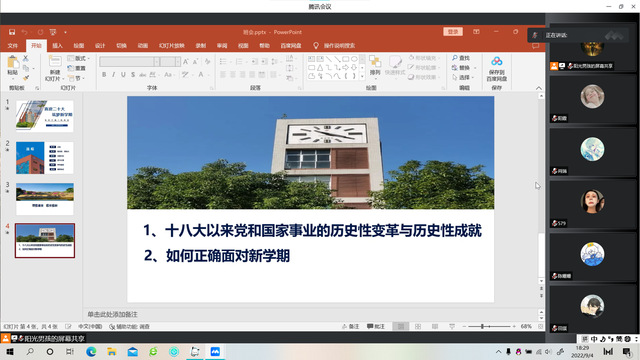This screenshot has width=640, height=360.
Task: Open font name dropdown arrow
Action: point(157,62)
